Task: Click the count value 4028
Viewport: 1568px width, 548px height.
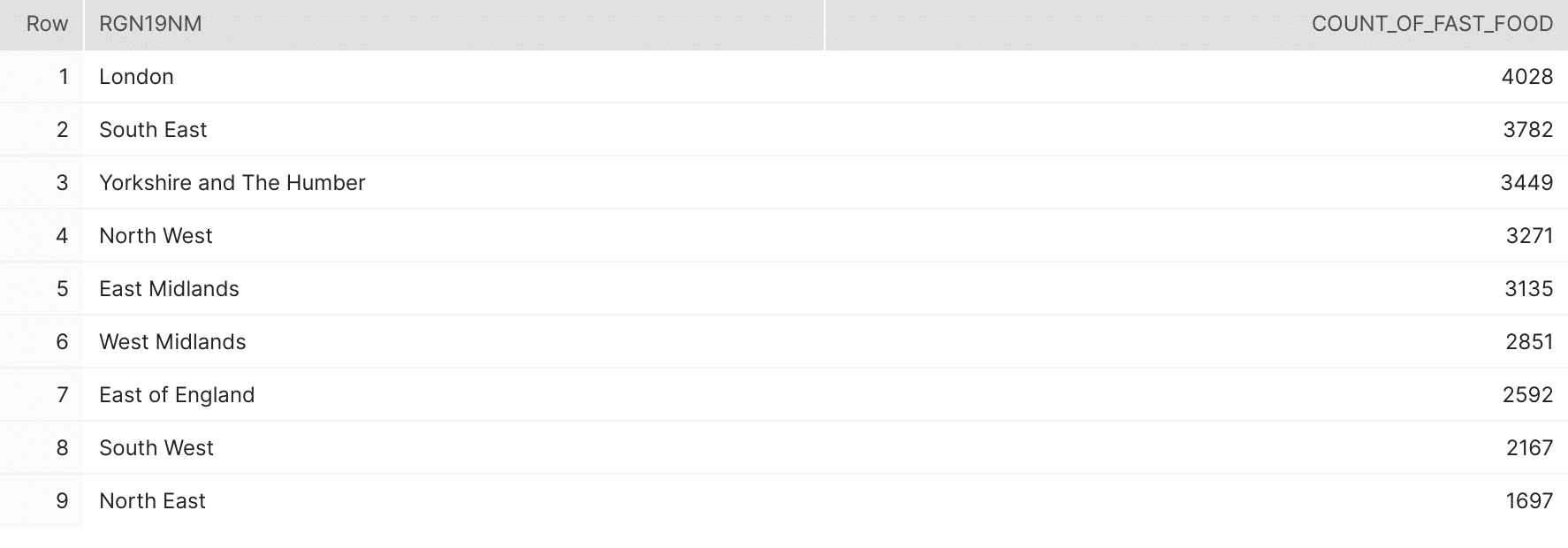Action: tap(1527, 77)
